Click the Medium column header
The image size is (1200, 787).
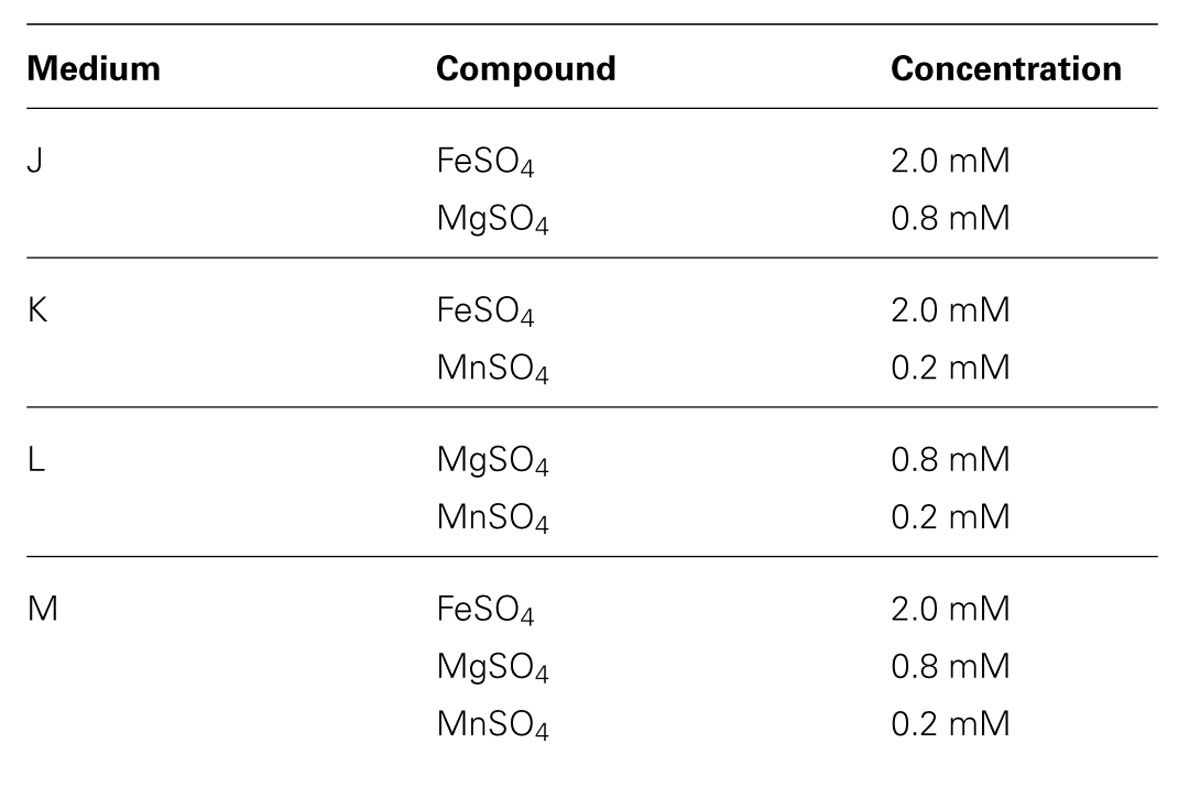tap(93, 68)
